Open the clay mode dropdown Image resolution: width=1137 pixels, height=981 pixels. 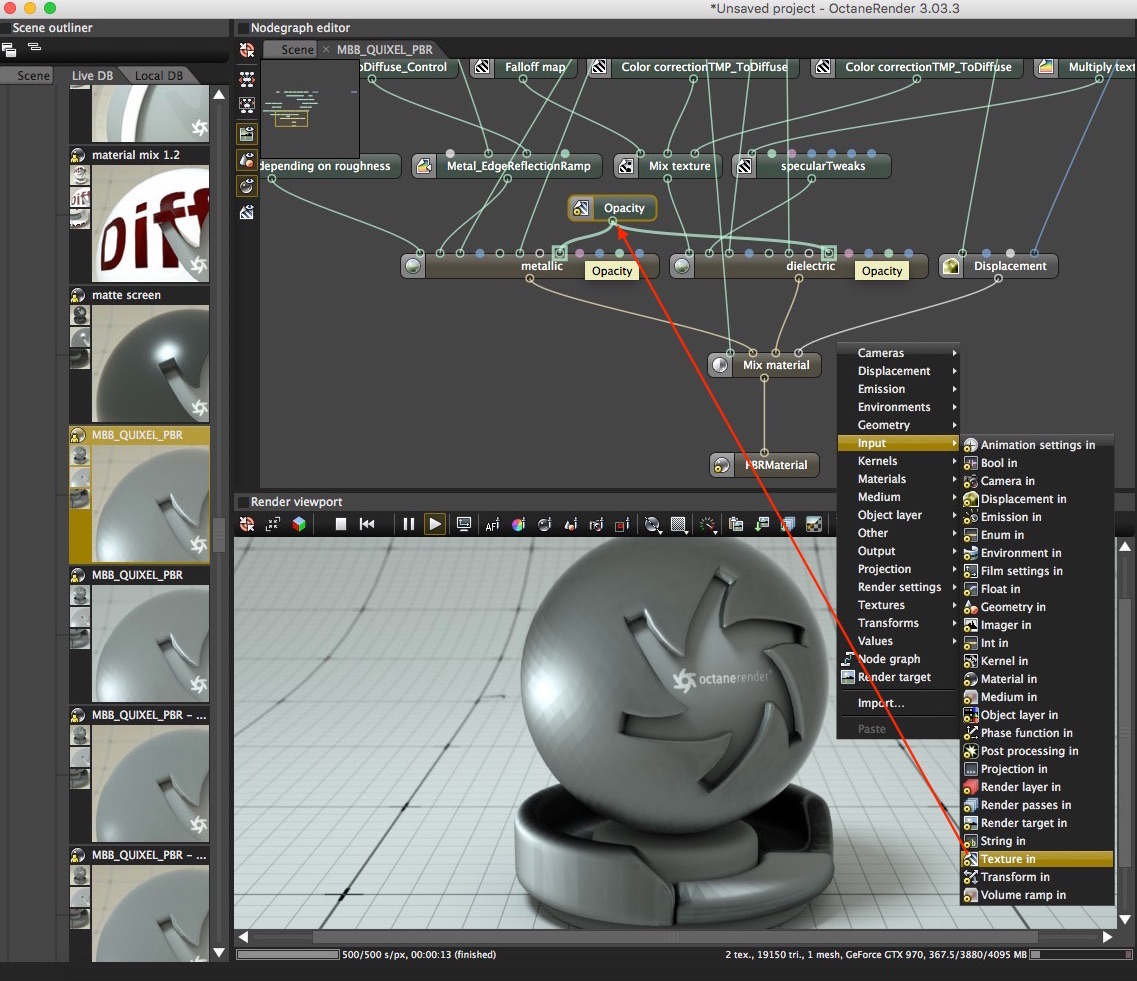click(707, 524)
